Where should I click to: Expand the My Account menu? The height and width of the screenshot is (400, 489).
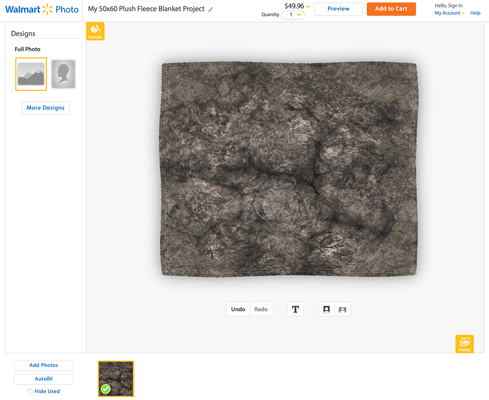[449, 13]
